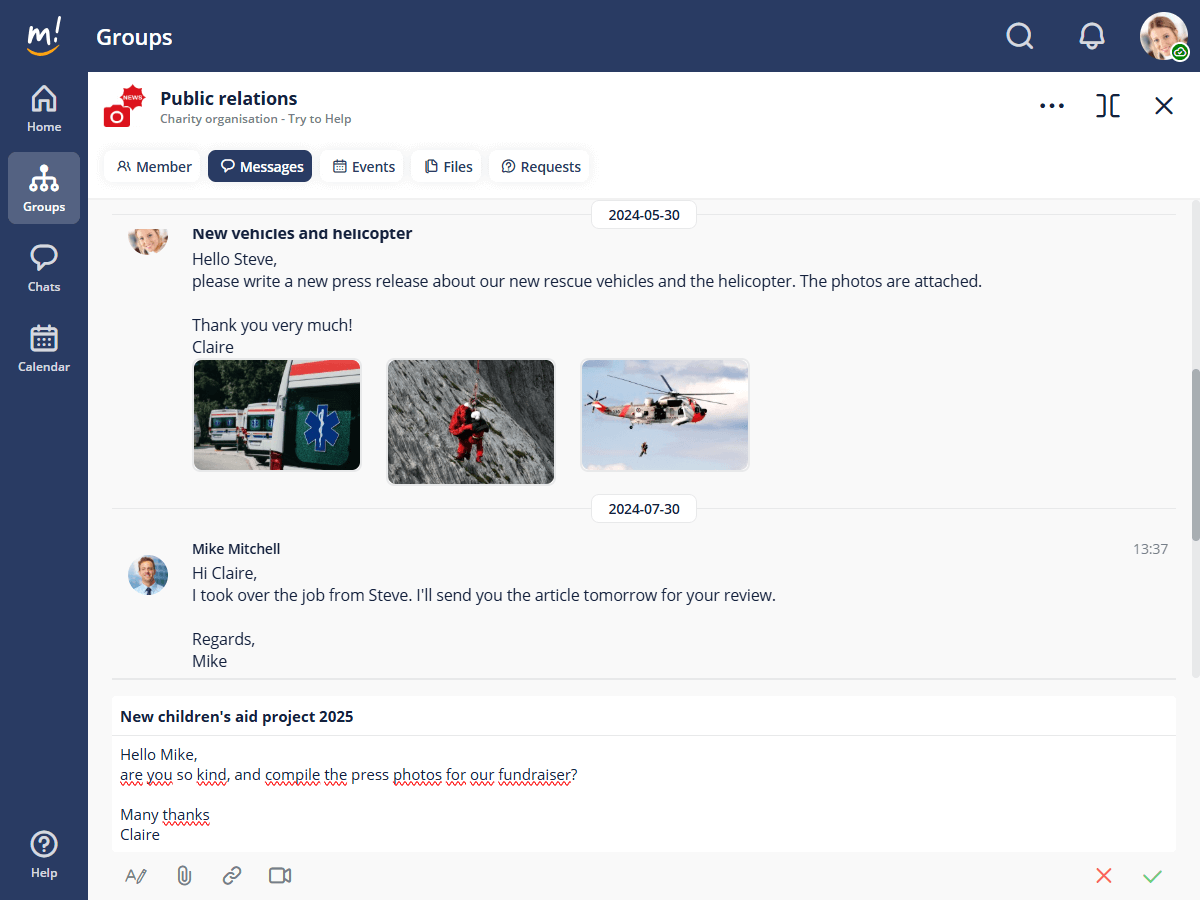Click the Groups page title
Image resolution: width=1200 pixels, height=900 pixels.
(134, 37)
